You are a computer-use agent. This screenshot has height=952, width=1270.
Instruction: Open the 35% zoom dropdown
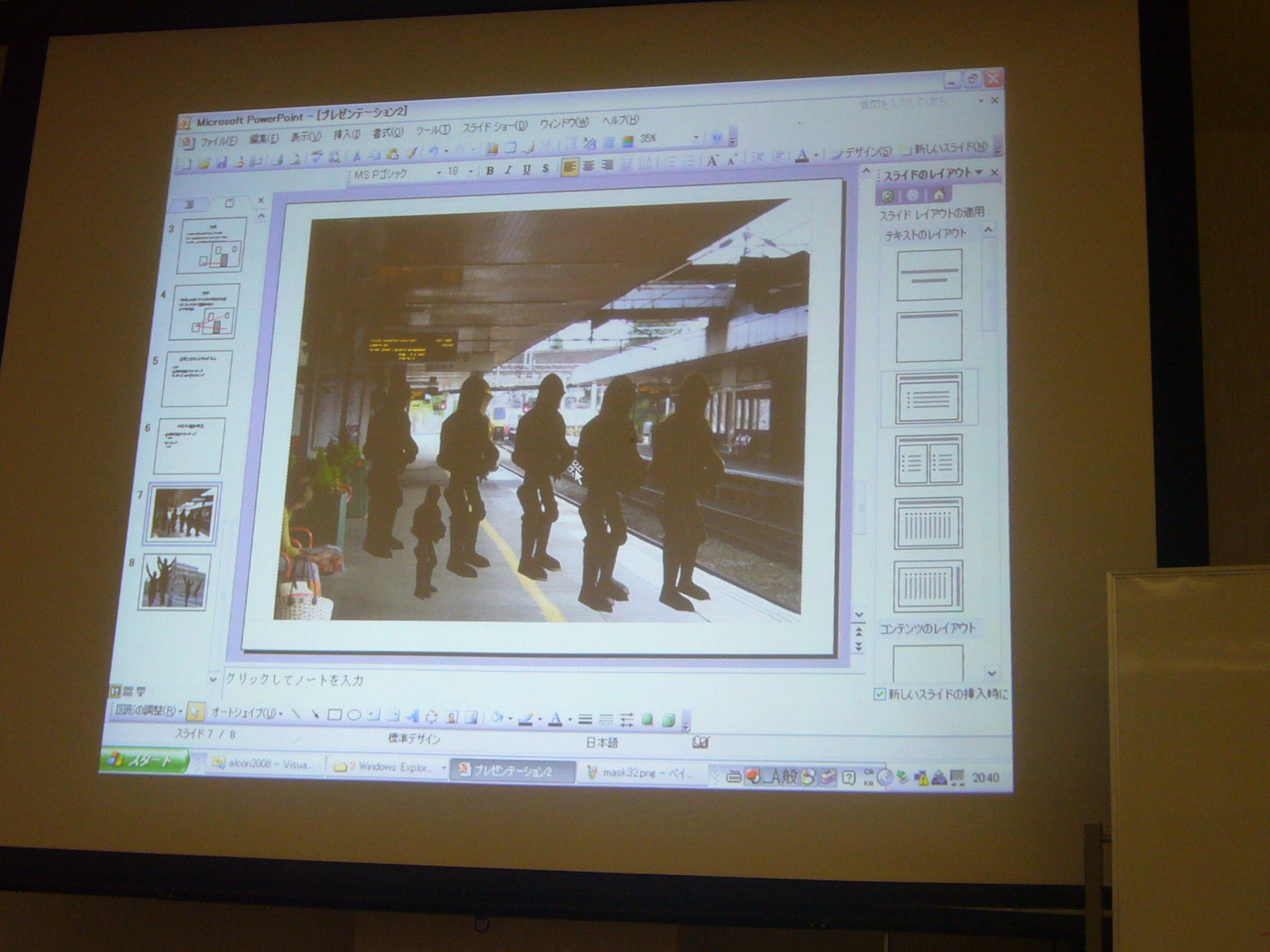(696, 138)
